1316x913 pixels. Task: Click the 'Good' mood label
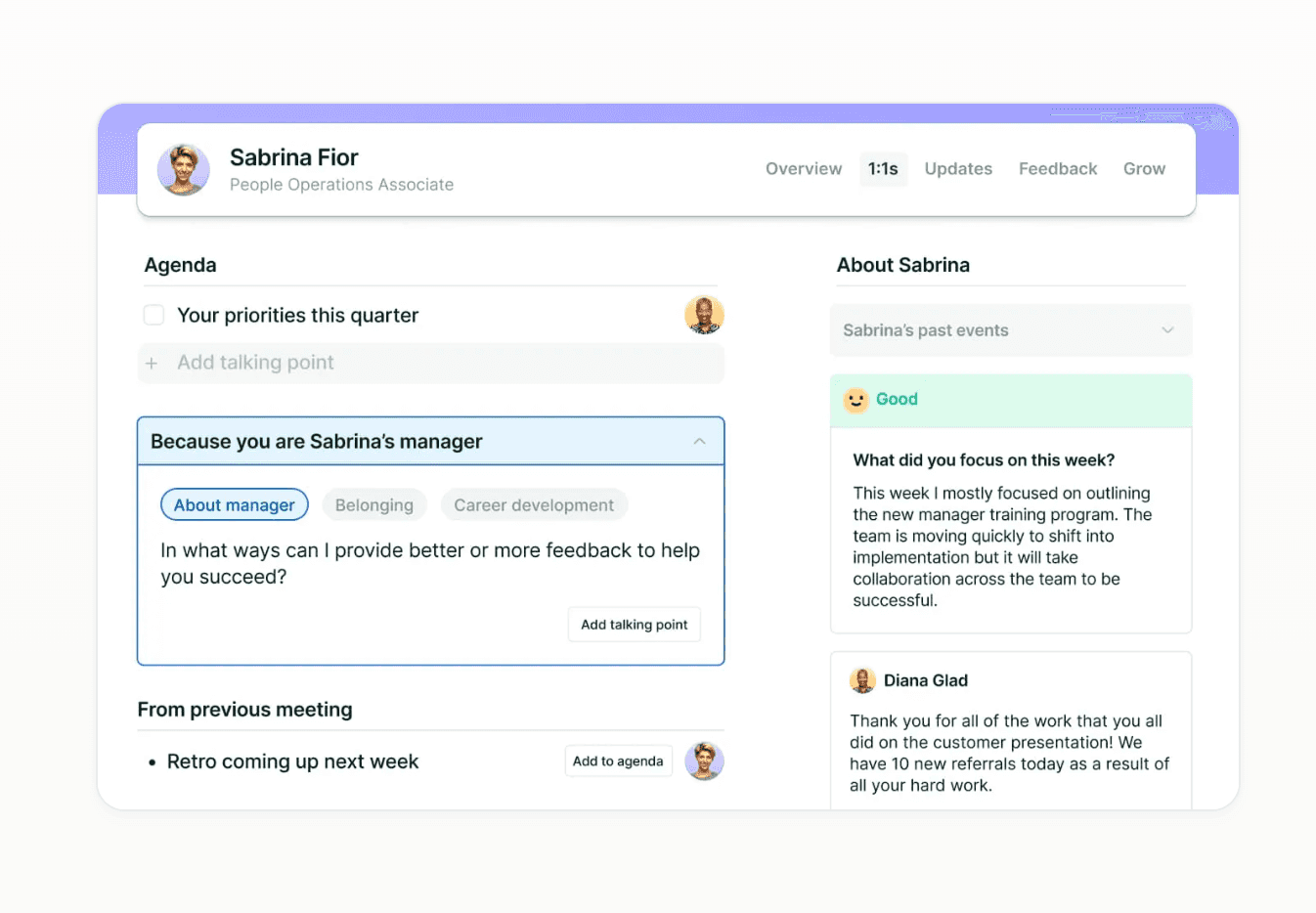click(897, 399)
